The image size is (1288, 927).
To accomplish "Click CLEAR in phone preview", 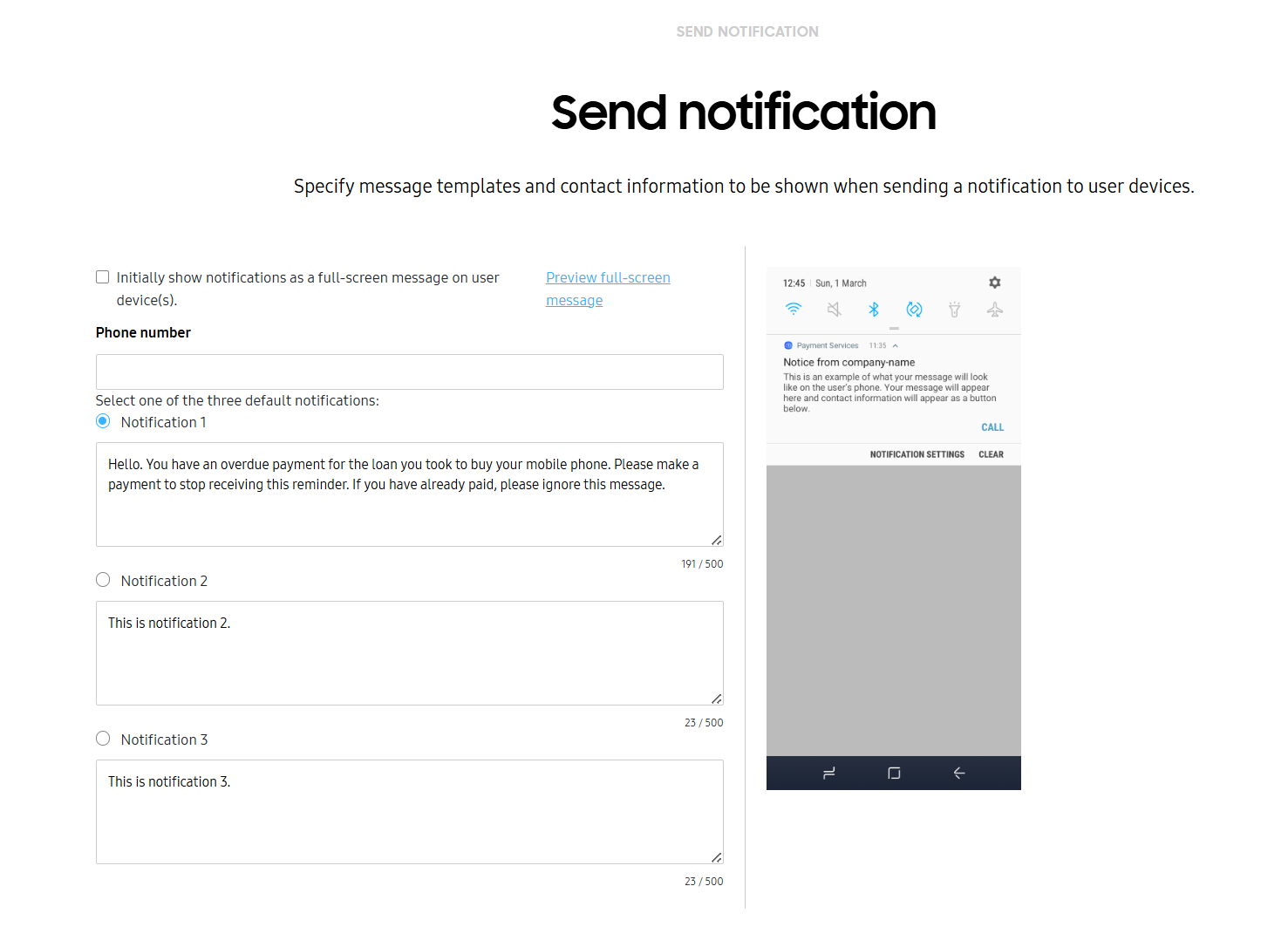I will 991,454.
